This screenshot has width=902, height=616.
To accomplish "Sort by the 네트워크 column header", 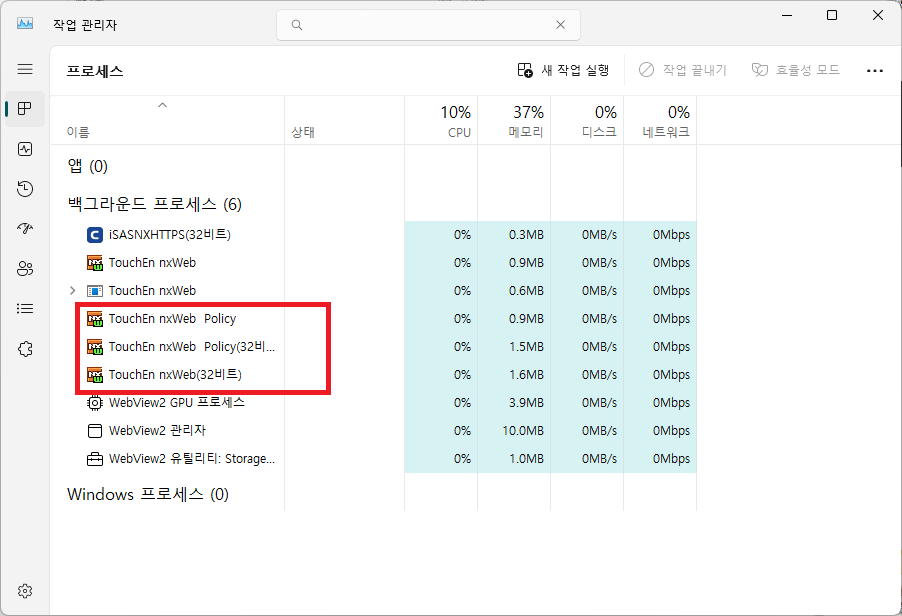I will 660,121.
